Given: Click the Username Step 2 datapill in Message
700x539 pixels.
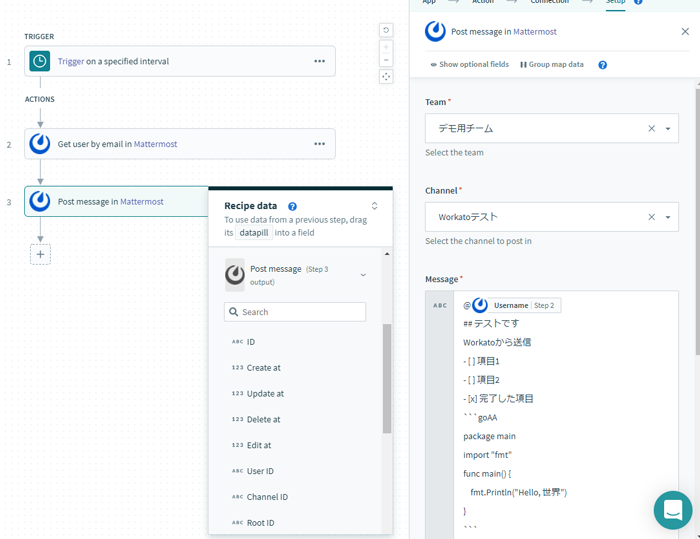Looking at the screenshot, I should [x=516, y=305].
